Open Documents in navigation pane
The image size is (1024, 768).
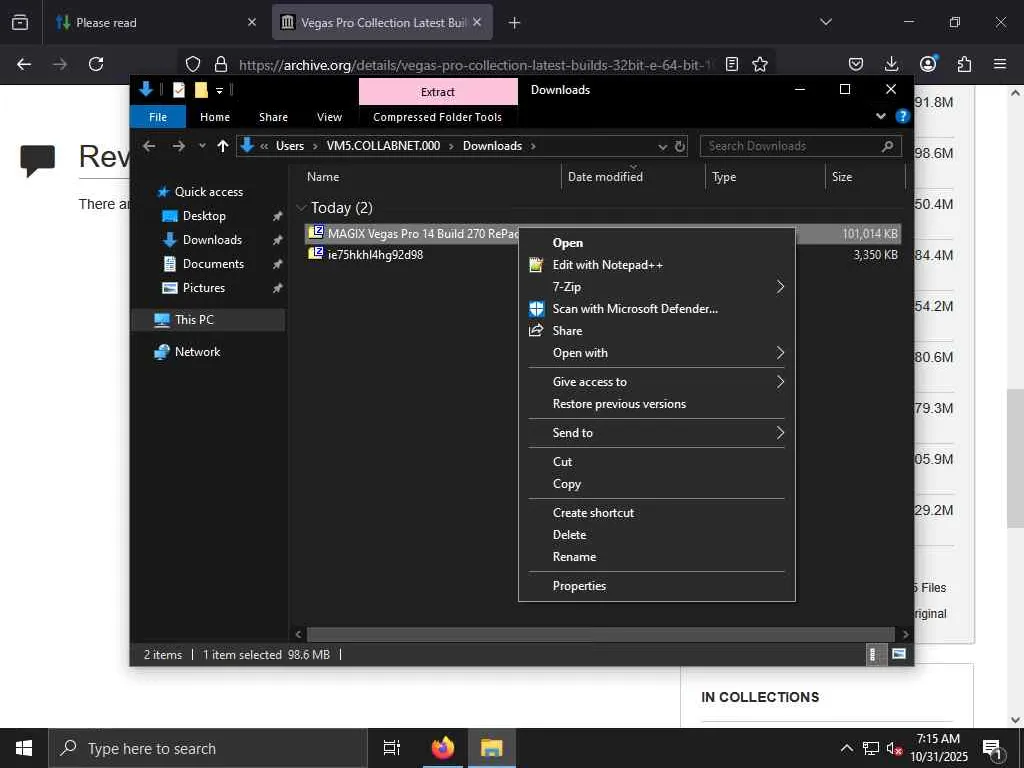click(213, 264)
